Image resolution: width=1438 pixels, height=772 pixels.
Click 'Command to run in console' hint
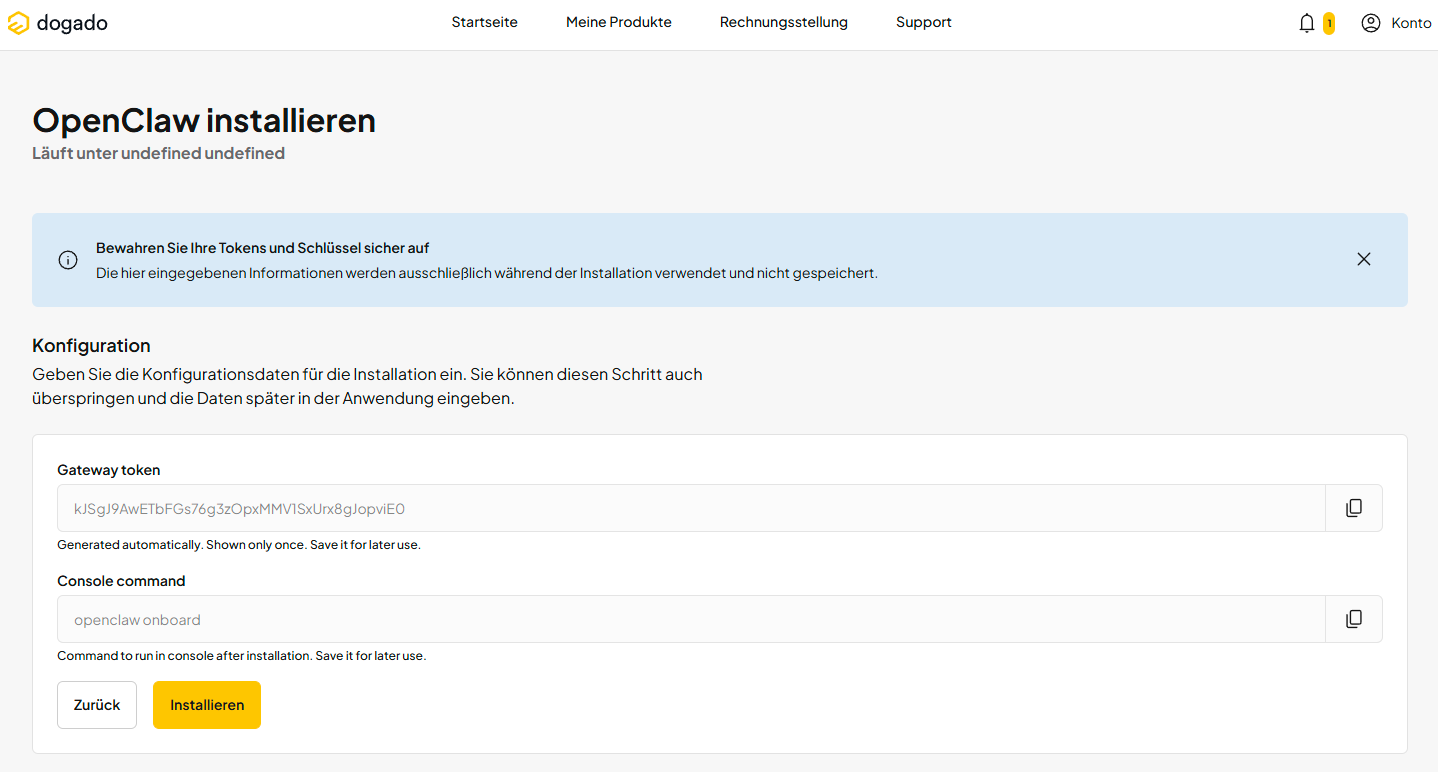tap(242, 656)
